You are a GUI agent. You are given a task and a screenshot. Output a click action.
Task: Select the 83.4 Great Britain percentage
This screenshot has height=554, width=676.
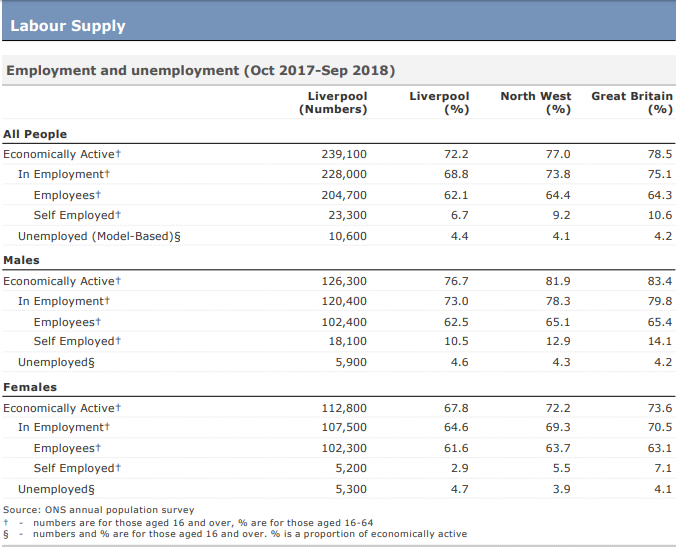pyautogui.click(x=660, y=281)
